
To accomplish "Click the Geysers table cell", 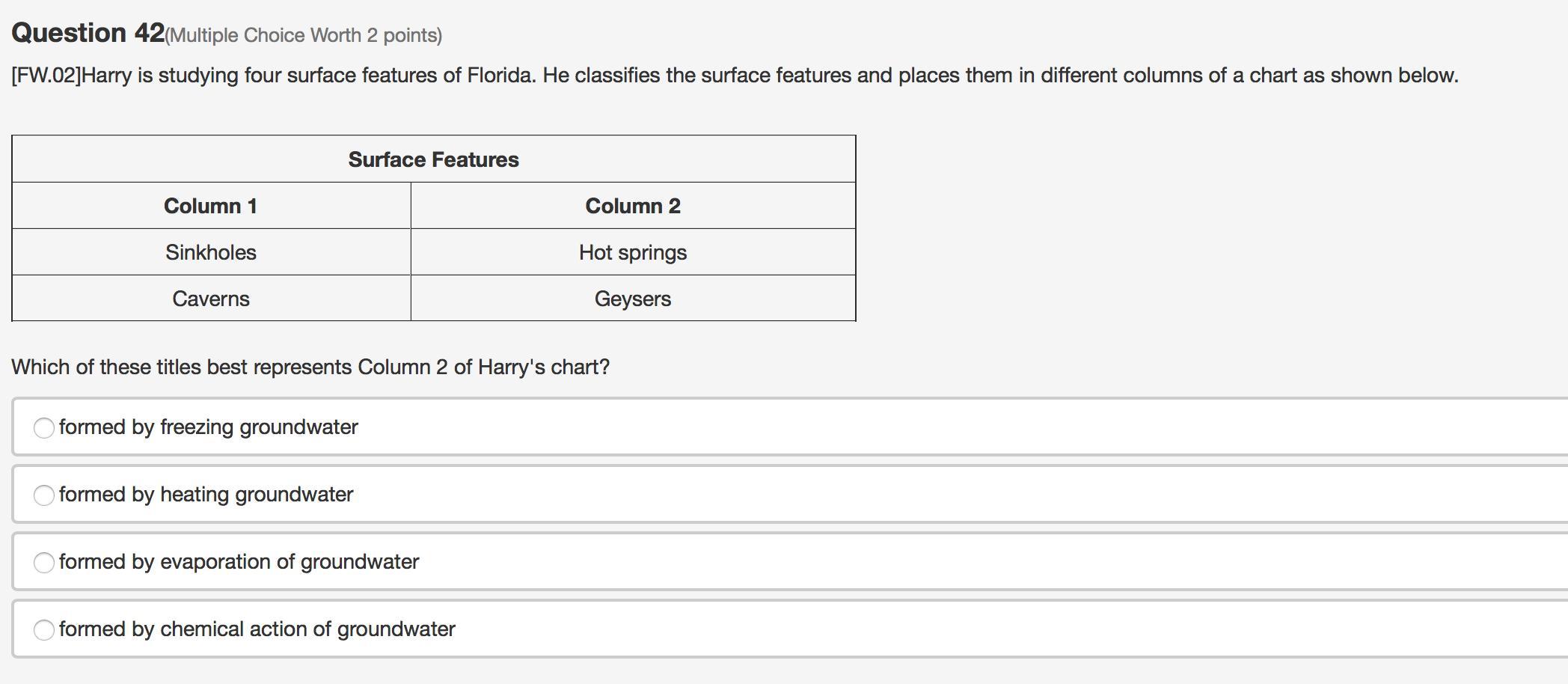I will (x=633, y=299).
